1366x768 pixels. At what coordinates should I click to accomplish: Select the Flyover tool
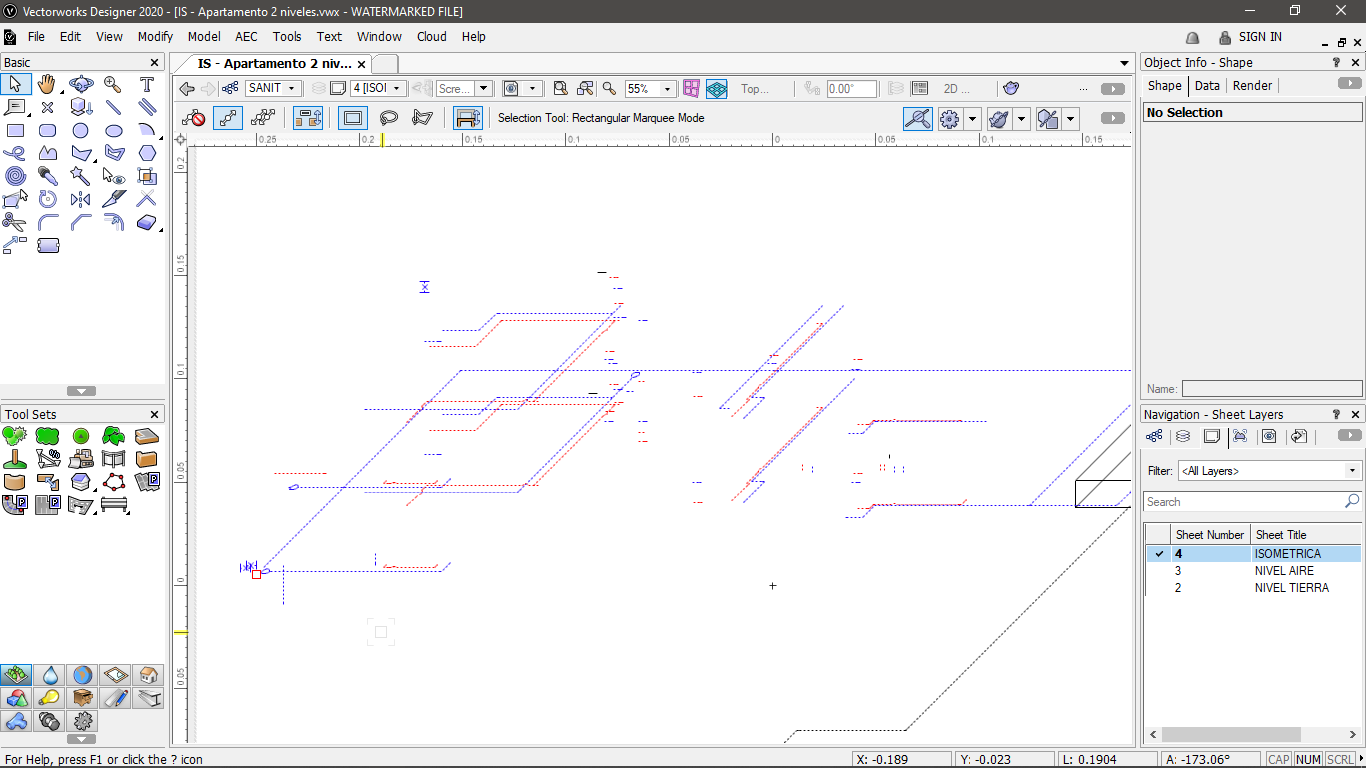click(81, 84)
